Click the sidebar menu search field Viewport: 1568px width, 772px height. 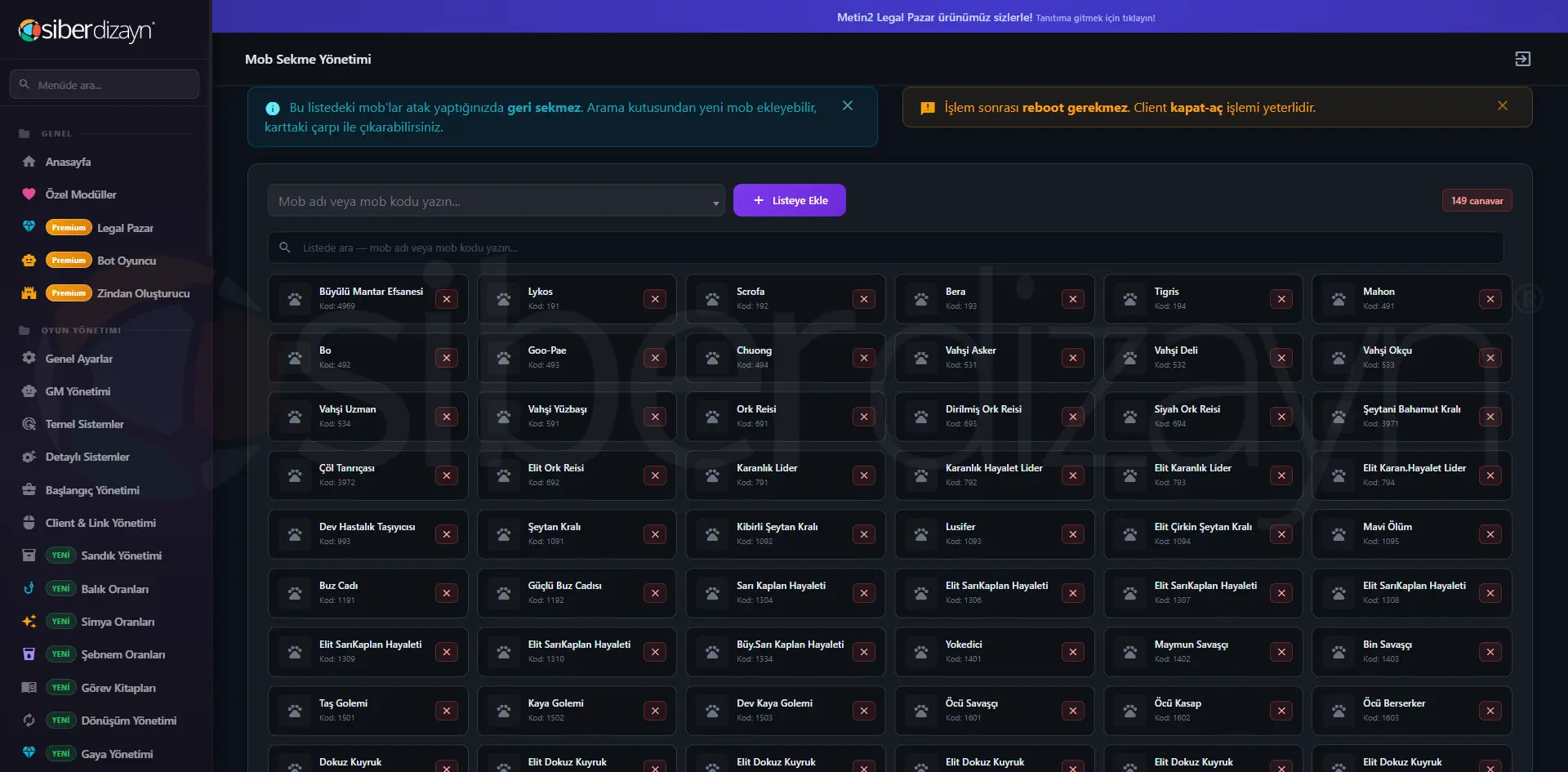click(x=105, y=84)
